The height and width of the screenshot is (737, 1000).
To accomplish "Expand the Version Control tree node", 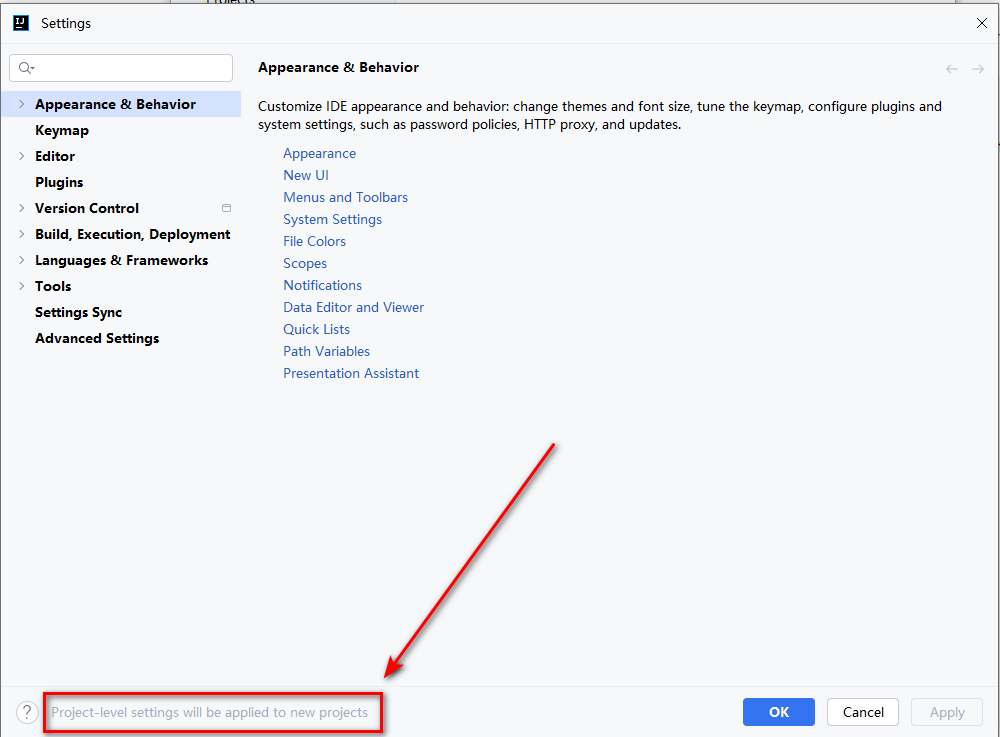I will [x=22, y=208].
